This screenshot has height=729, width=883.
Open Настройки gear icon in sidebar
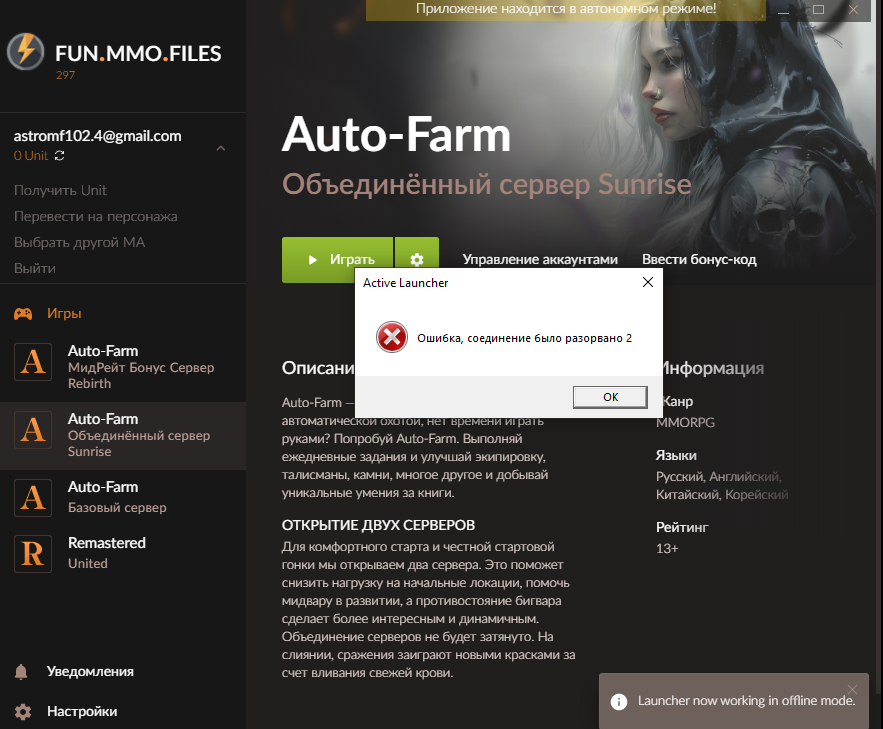click(23, 712)
